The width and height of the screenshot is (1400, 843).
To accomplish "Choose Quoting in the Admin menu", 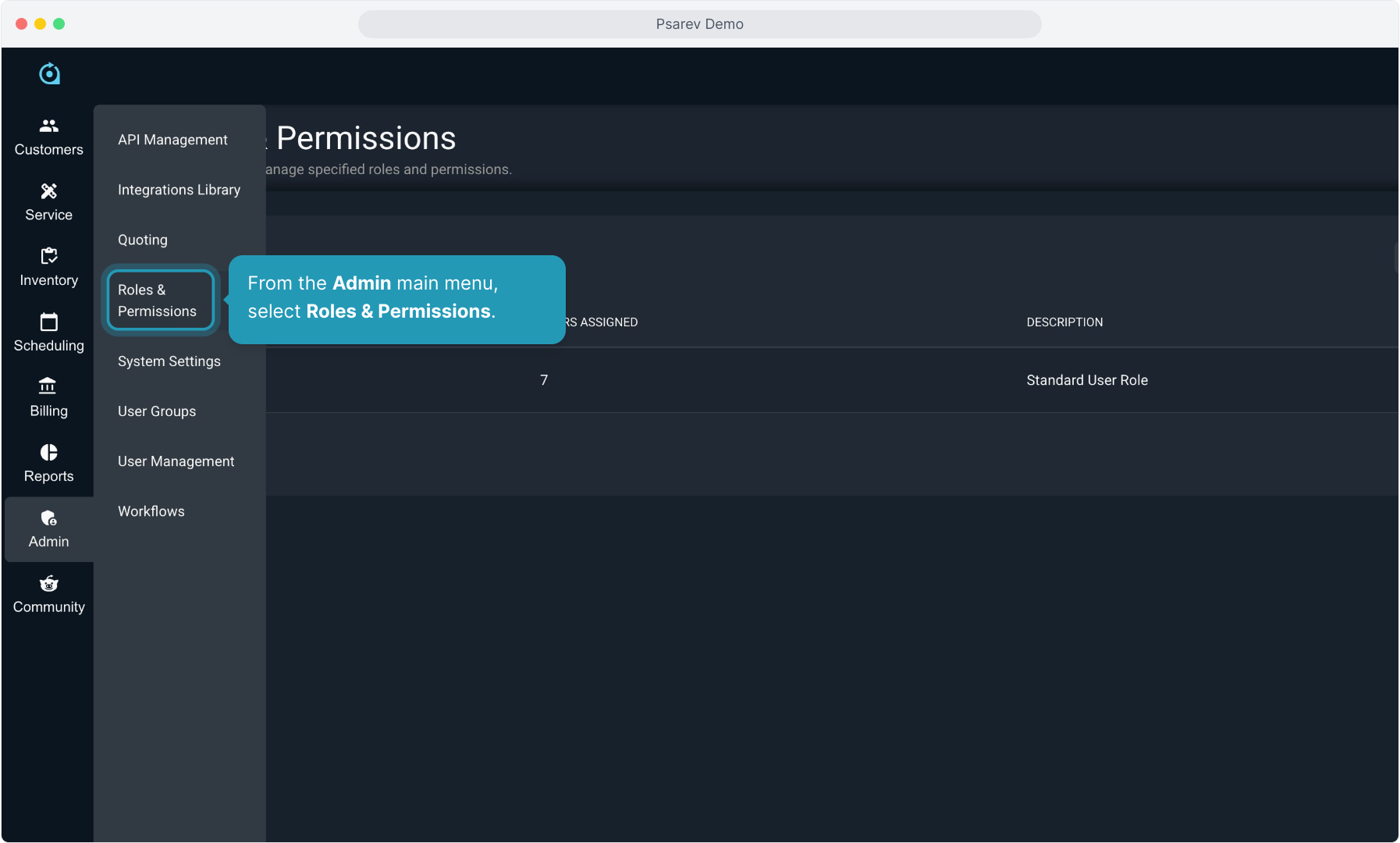I will 143,240.
